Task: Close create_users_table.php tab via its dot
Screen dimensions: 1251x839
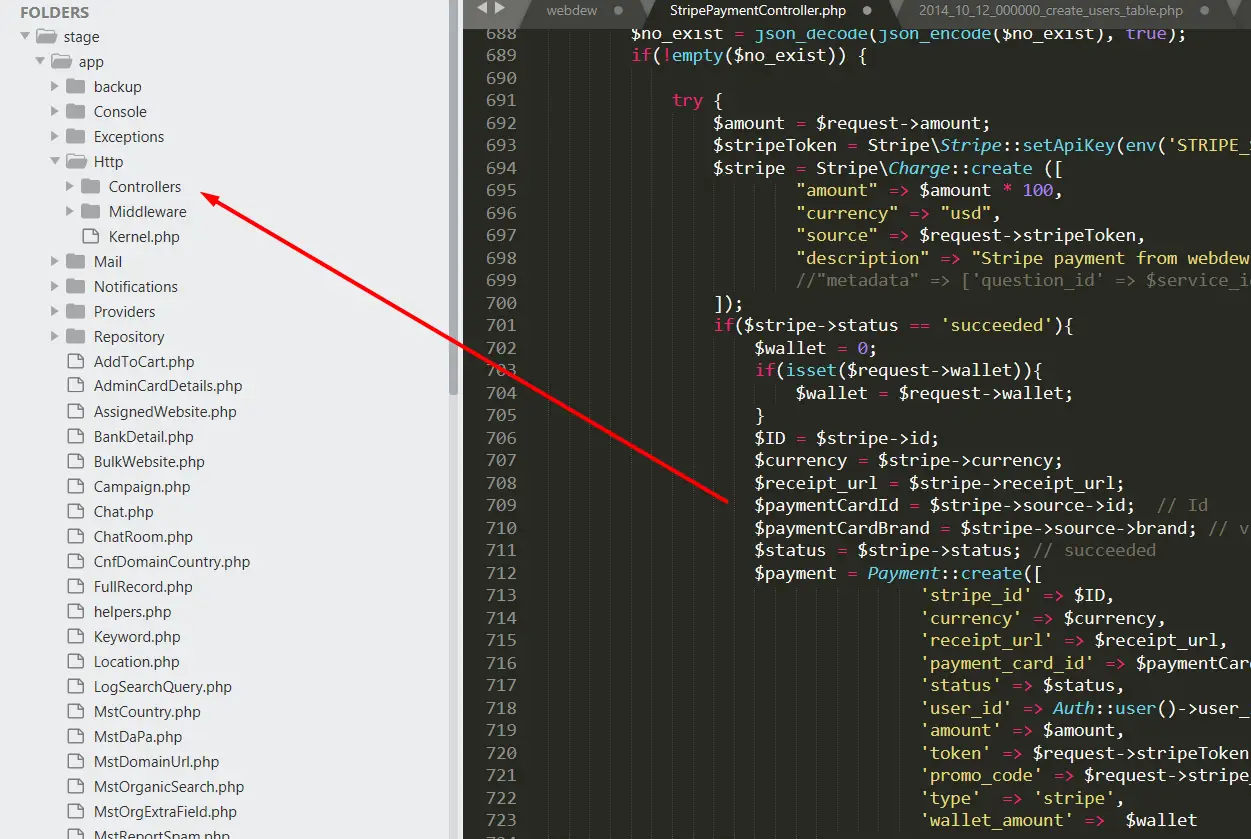Action: pyautogui.click(x=1204, y=11)
